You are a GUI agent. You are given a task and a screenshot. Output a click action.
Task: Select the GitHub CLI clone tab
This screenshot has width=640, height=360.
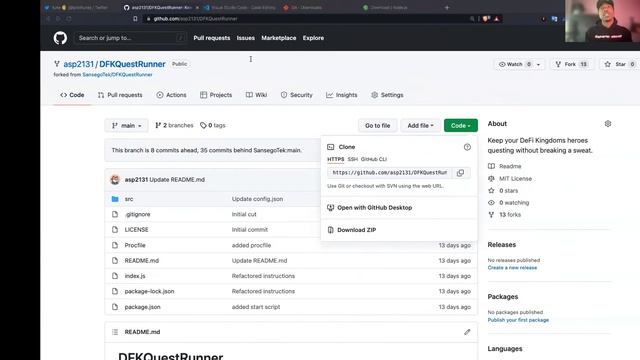pos(374,159)
